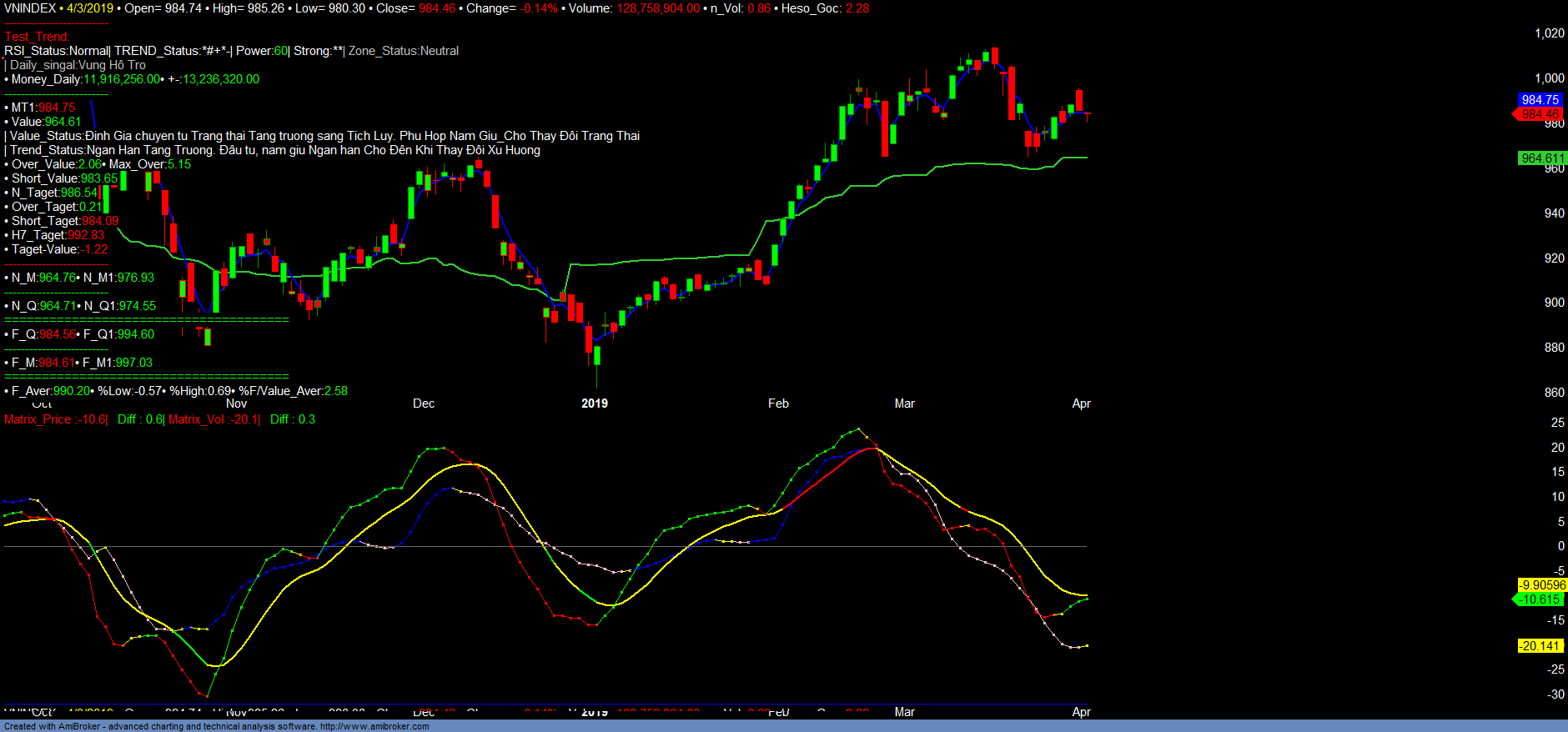Open the amibroker.com link in footer
The height and width of the screenshot is (732, 1568).
click(x=374, y=726)
